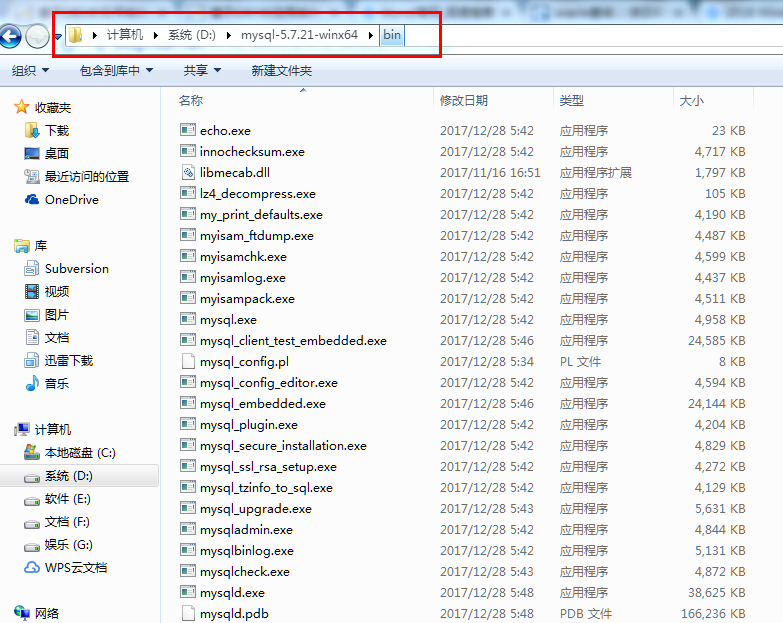Select myisamchk.exe file

pyautogui.click(x=243, y=256)
